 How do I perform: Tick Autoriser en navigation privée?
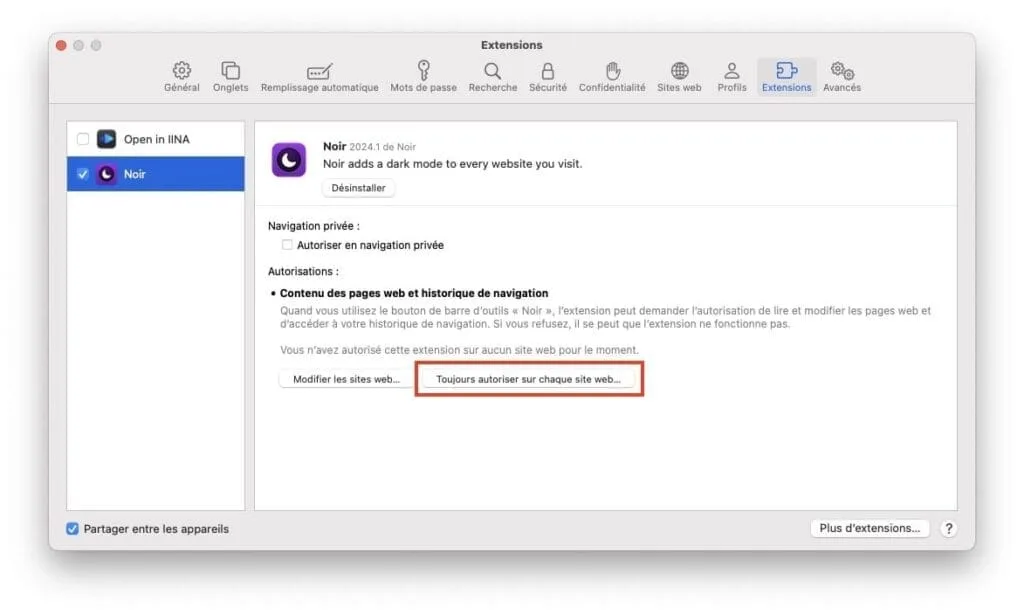pos(287,245)
